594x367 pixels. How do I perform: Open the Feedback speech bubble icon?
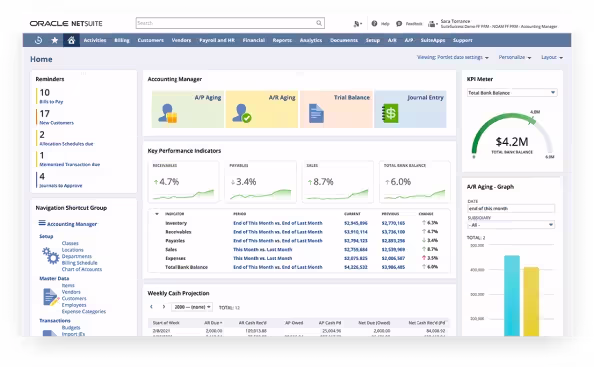(x=399, y=23)
